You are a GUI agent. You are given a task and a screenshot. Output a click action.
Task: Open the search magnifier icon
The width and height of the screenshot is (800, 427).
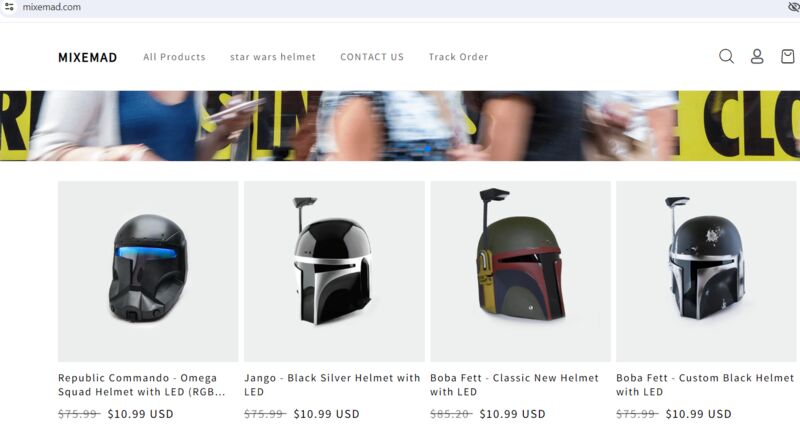726,56
